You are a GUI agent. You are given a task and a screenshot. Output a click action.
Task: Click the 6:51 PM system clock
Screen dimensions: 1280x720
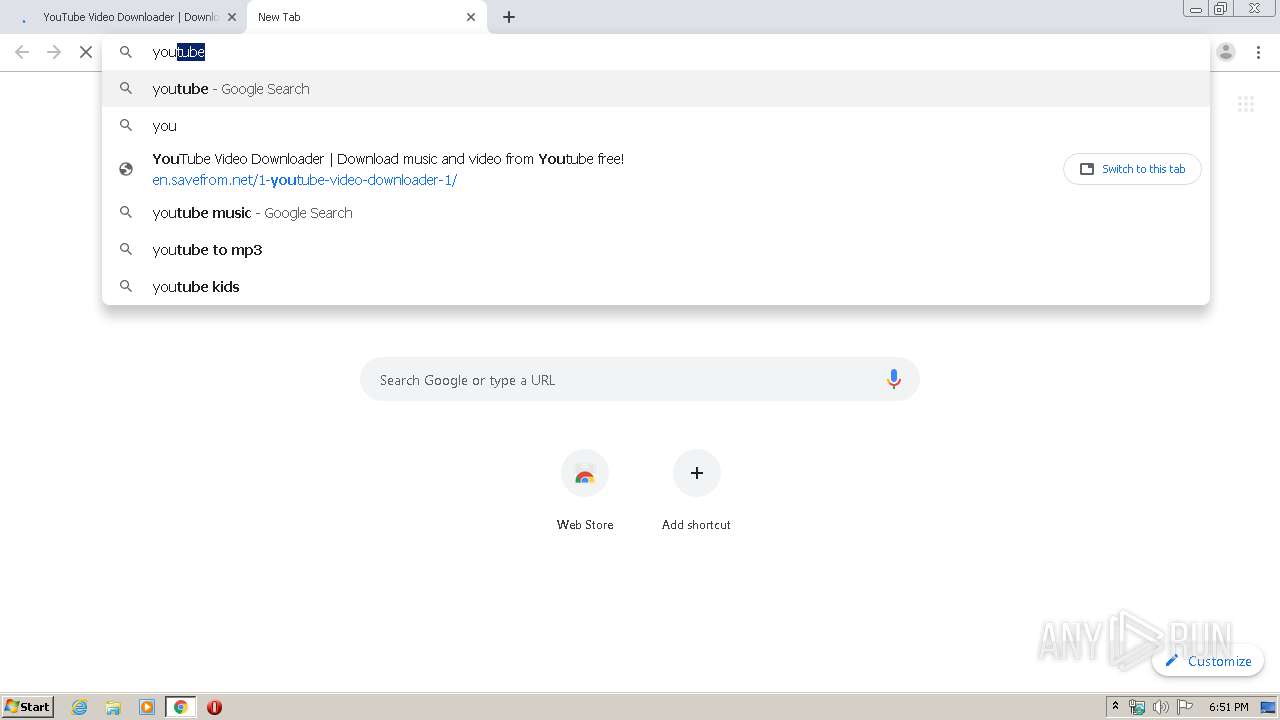click(x=1228, y=707)
